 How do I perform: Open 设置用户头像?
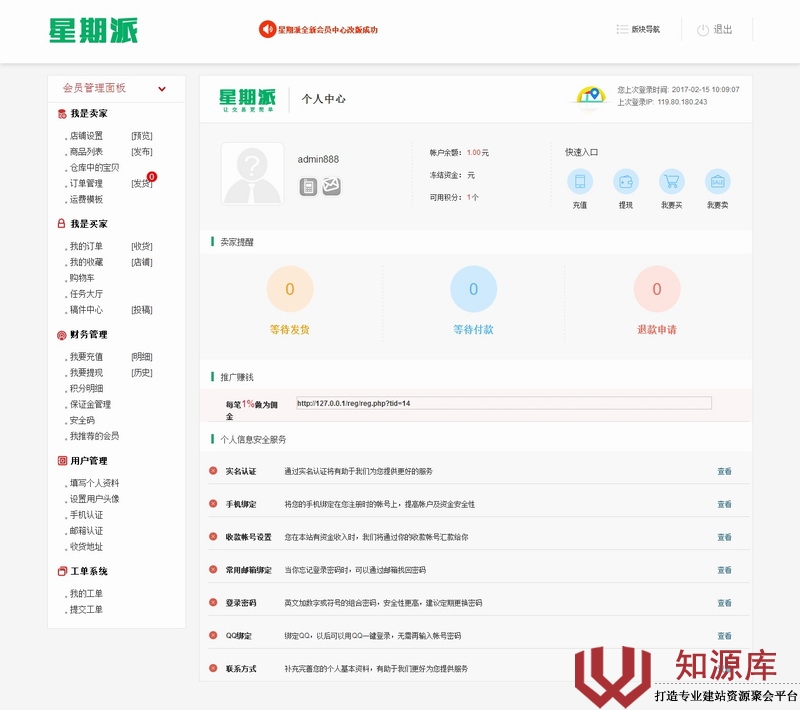94,499
